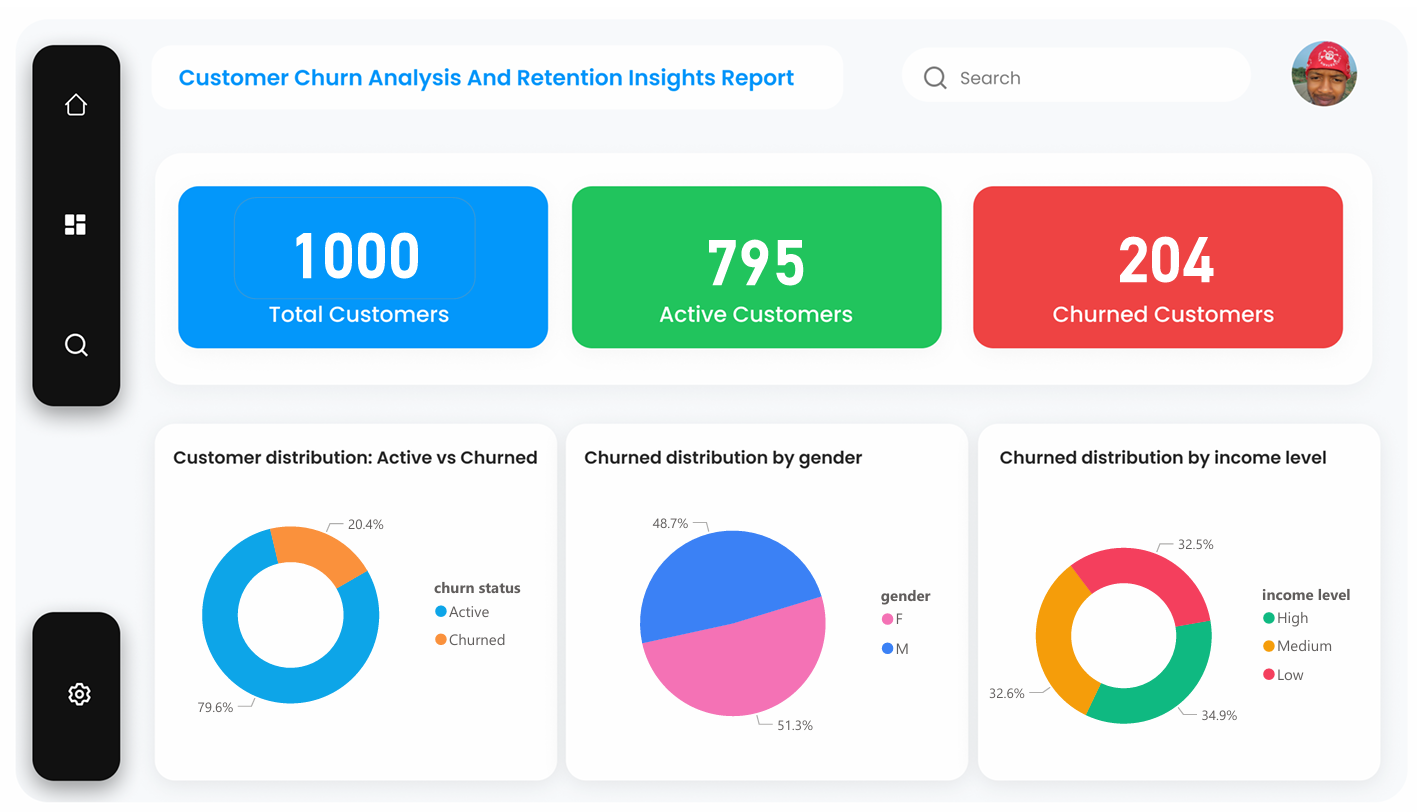Open settings gear in sidebar
The image size is (1417, 812).
tap(79, 694)
